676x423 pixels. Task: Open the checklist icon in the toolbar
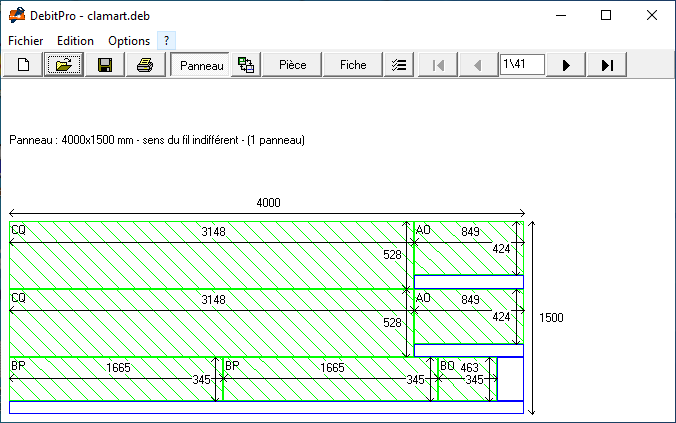coord(399,65)
